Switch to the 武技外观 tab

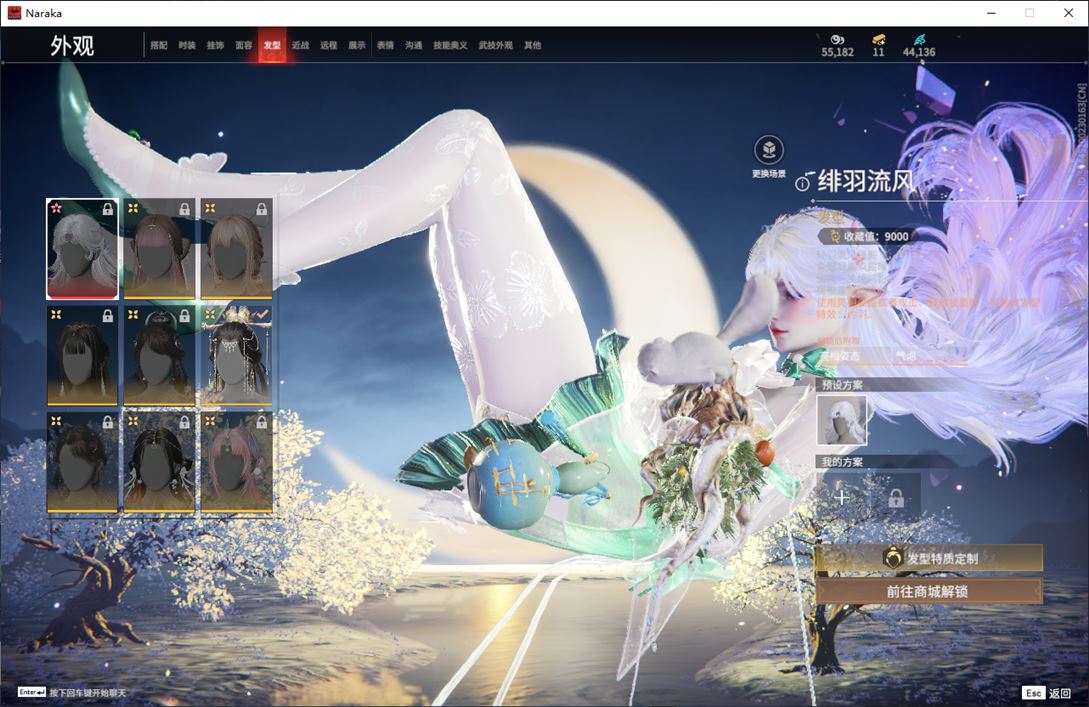click(x=495, y=45)
